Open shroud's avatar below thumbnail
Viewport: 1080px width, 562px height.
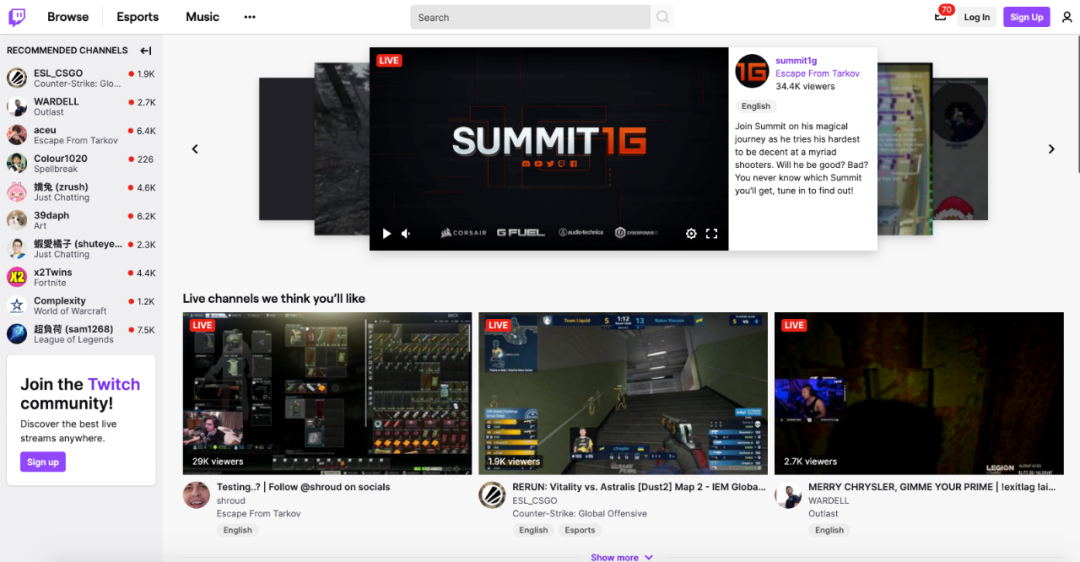[x=196, y=495]
